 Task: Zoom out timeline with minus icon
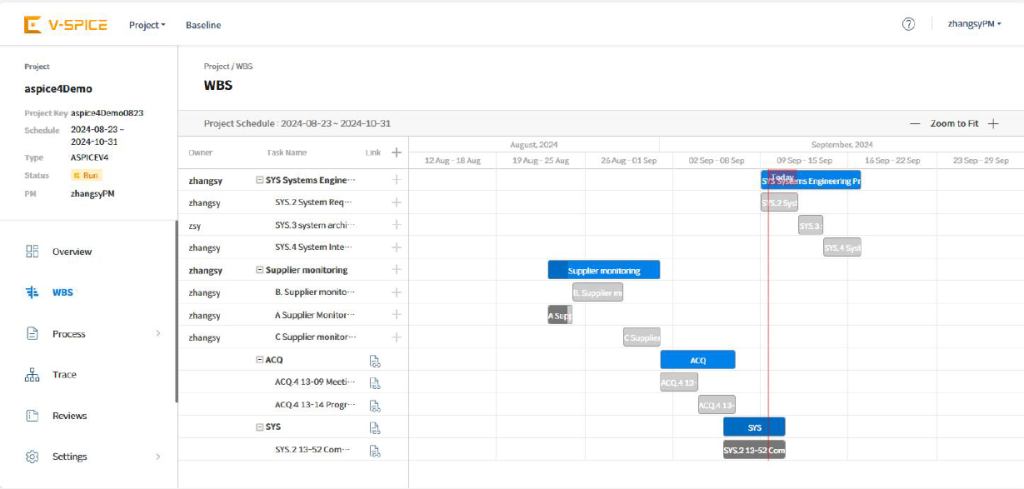click(914, 124)
